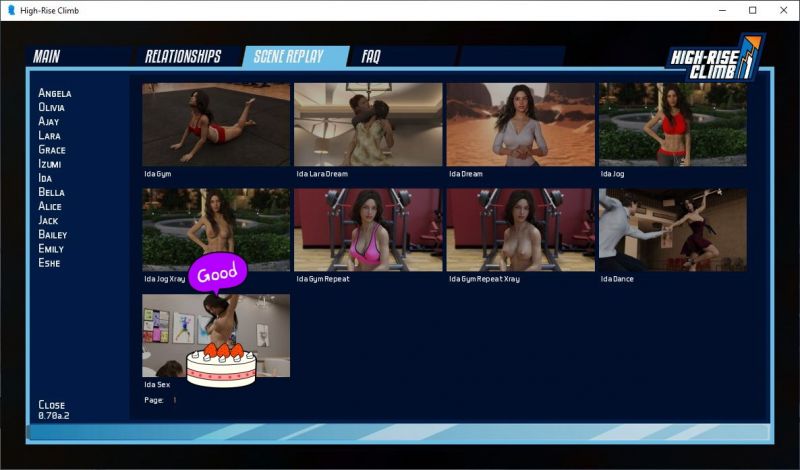Select Eshe in the character list
800x470 pixels.
click(x=49, y=263)
